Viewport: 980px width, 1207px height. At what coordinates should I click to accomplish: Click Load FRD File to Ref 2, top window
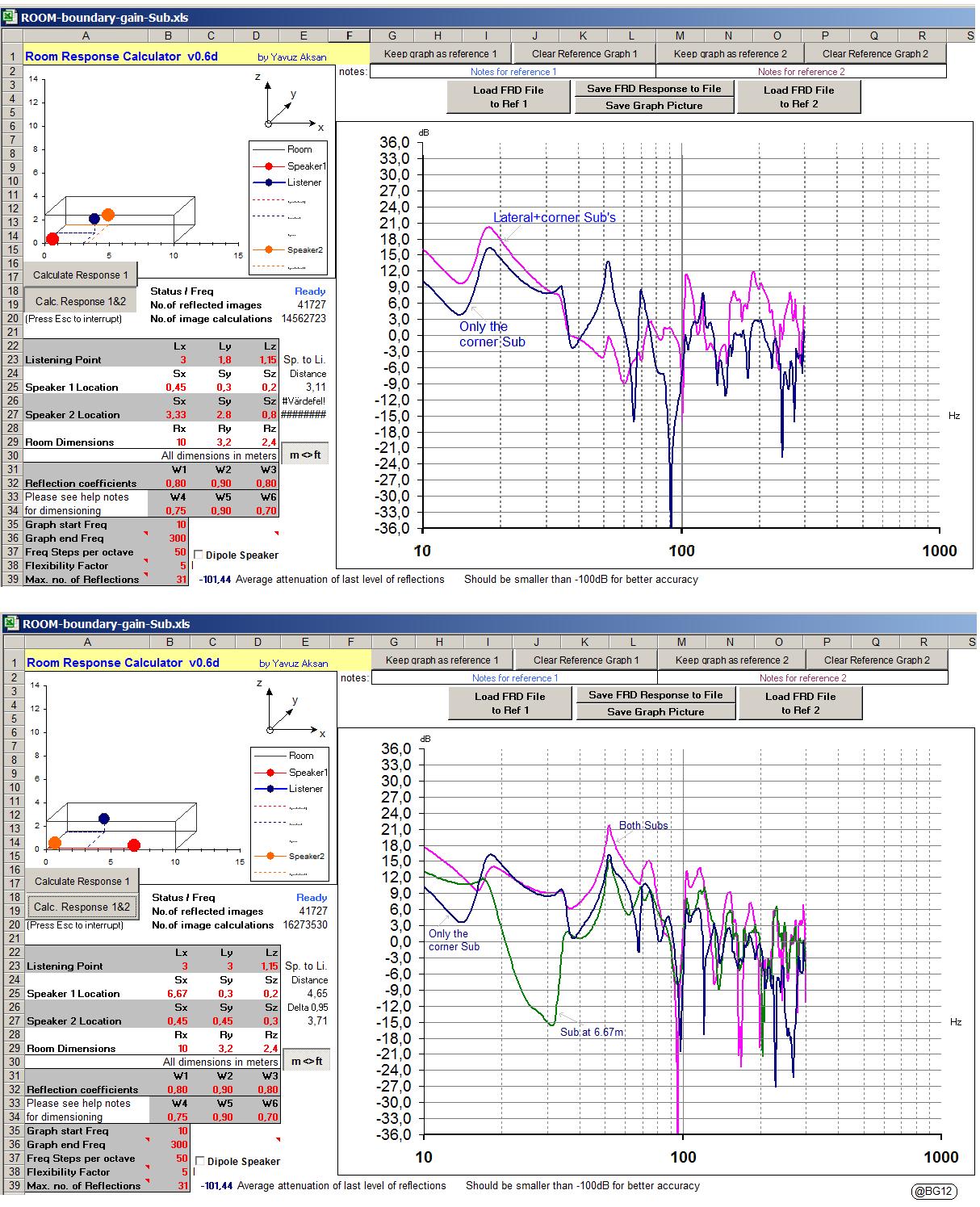pyautogui.click(x=798, y=97)
